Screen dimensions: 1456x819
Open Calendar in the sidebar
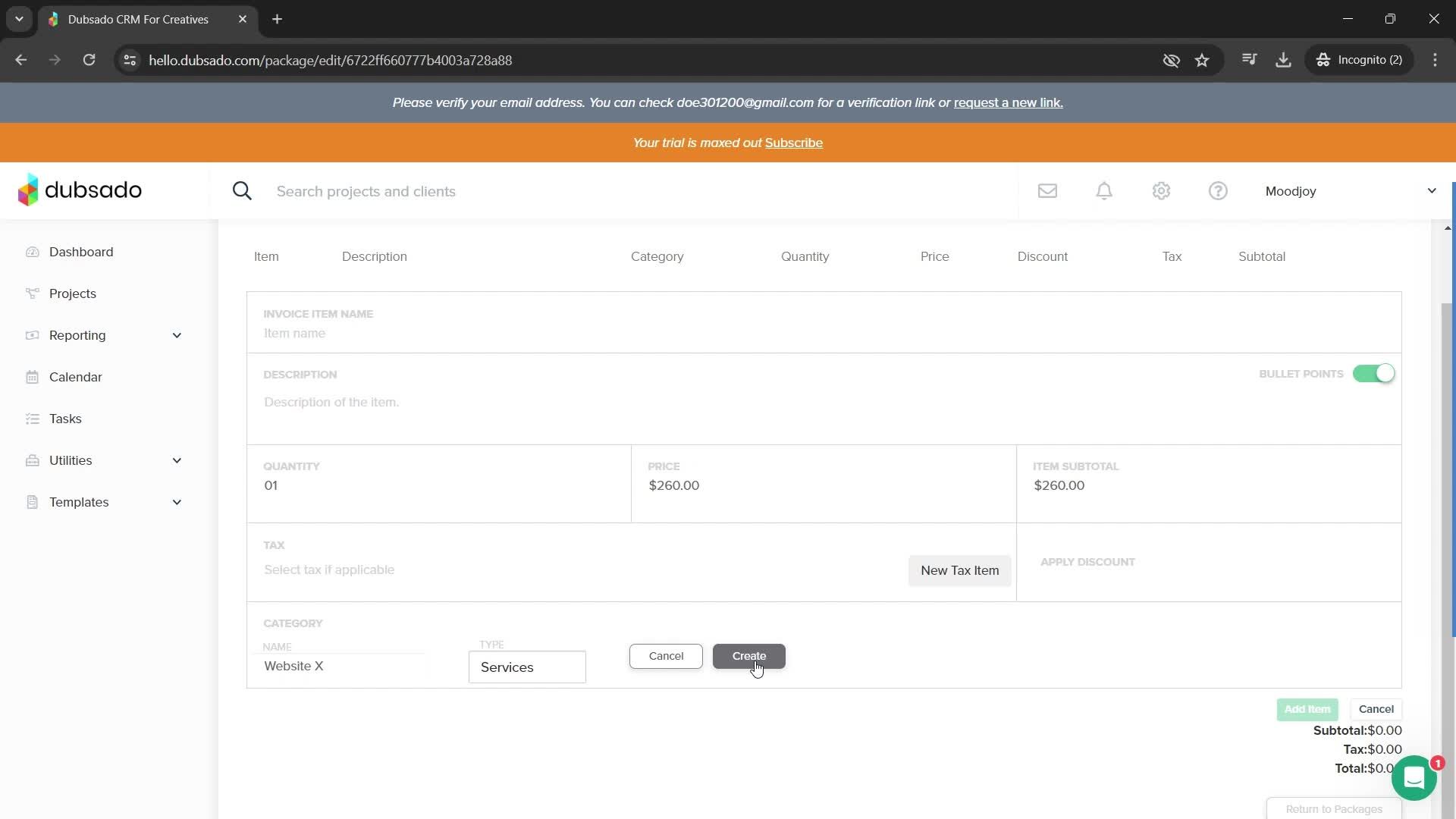pos(76,377)
